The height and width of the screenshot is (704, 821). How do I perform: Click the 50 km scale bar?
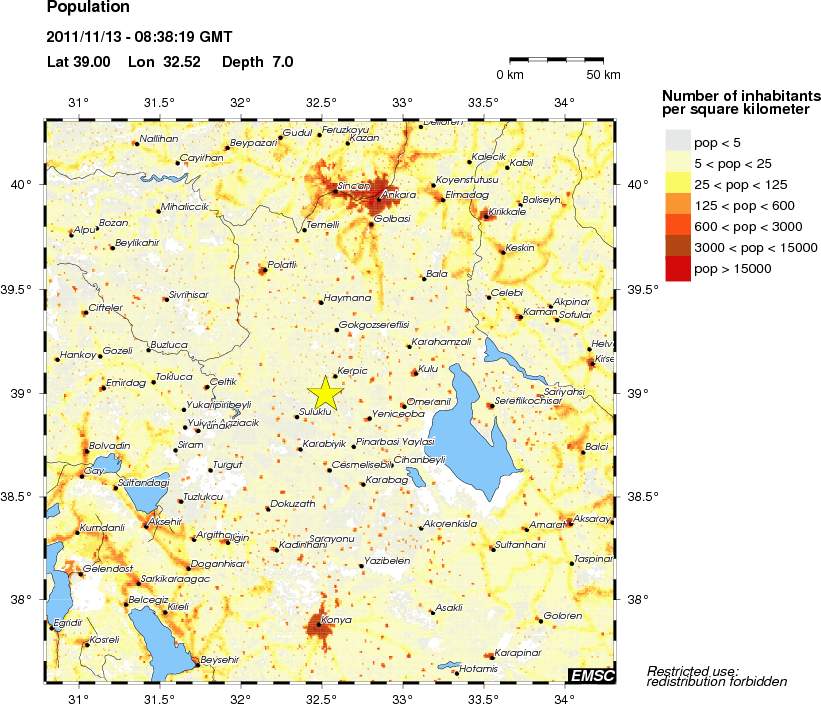click(x=559, y=61)
